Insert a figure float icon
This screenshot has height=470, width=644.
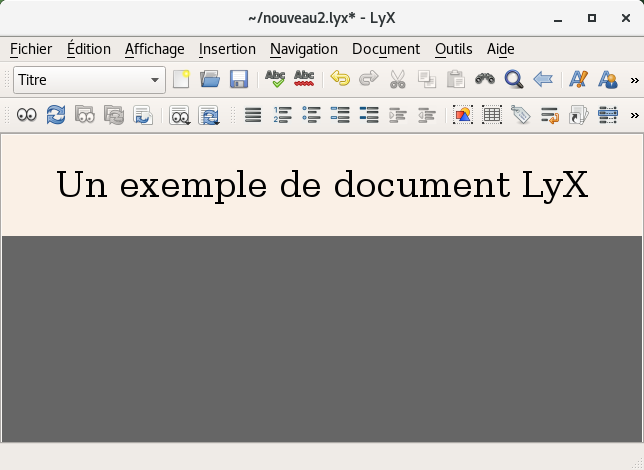463,115
